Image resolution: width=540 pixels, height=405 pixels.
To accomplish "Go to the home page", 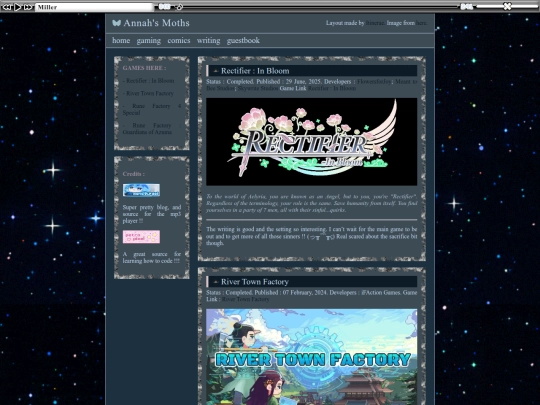I will click(121, 40).
